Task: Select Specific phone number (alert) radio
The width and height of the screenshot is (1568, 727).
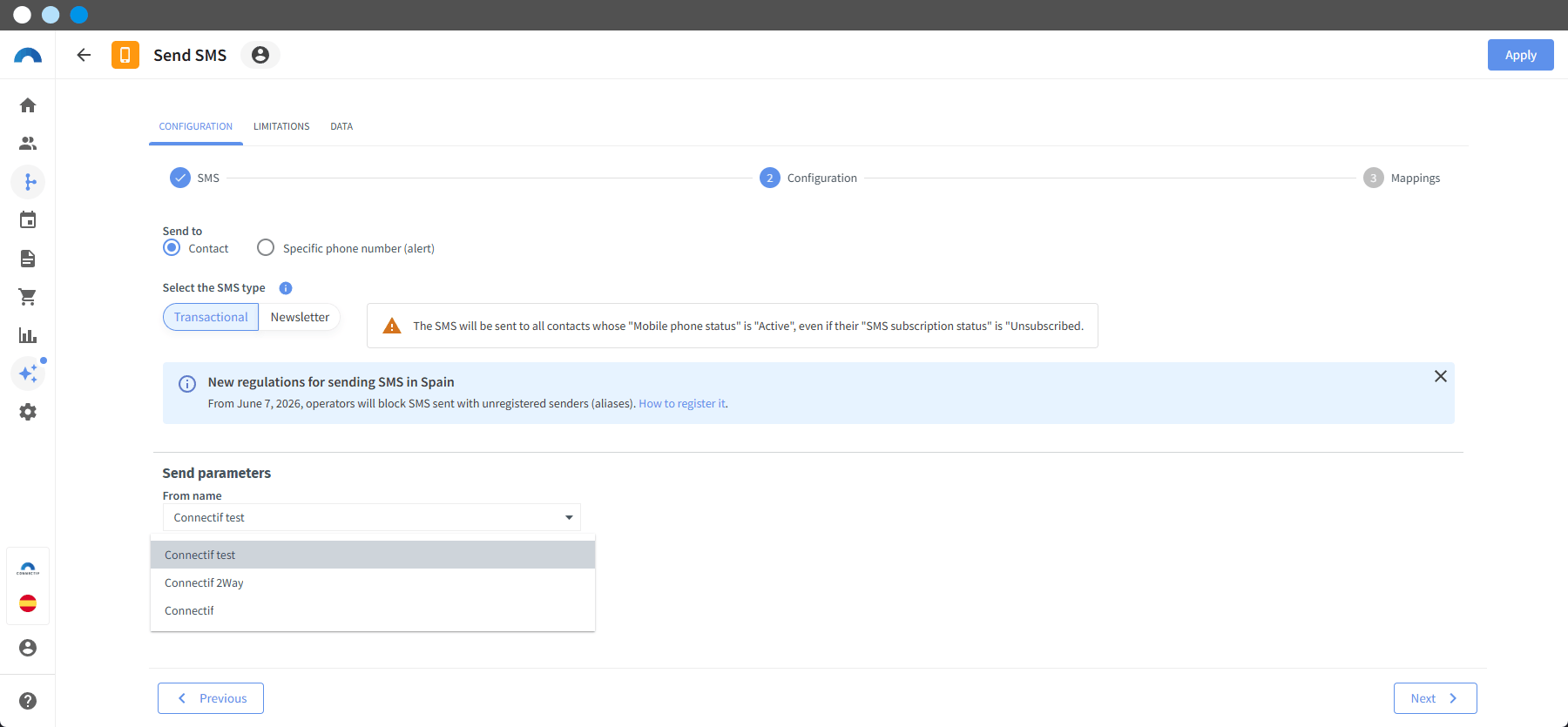Action: tap(266, 248)
